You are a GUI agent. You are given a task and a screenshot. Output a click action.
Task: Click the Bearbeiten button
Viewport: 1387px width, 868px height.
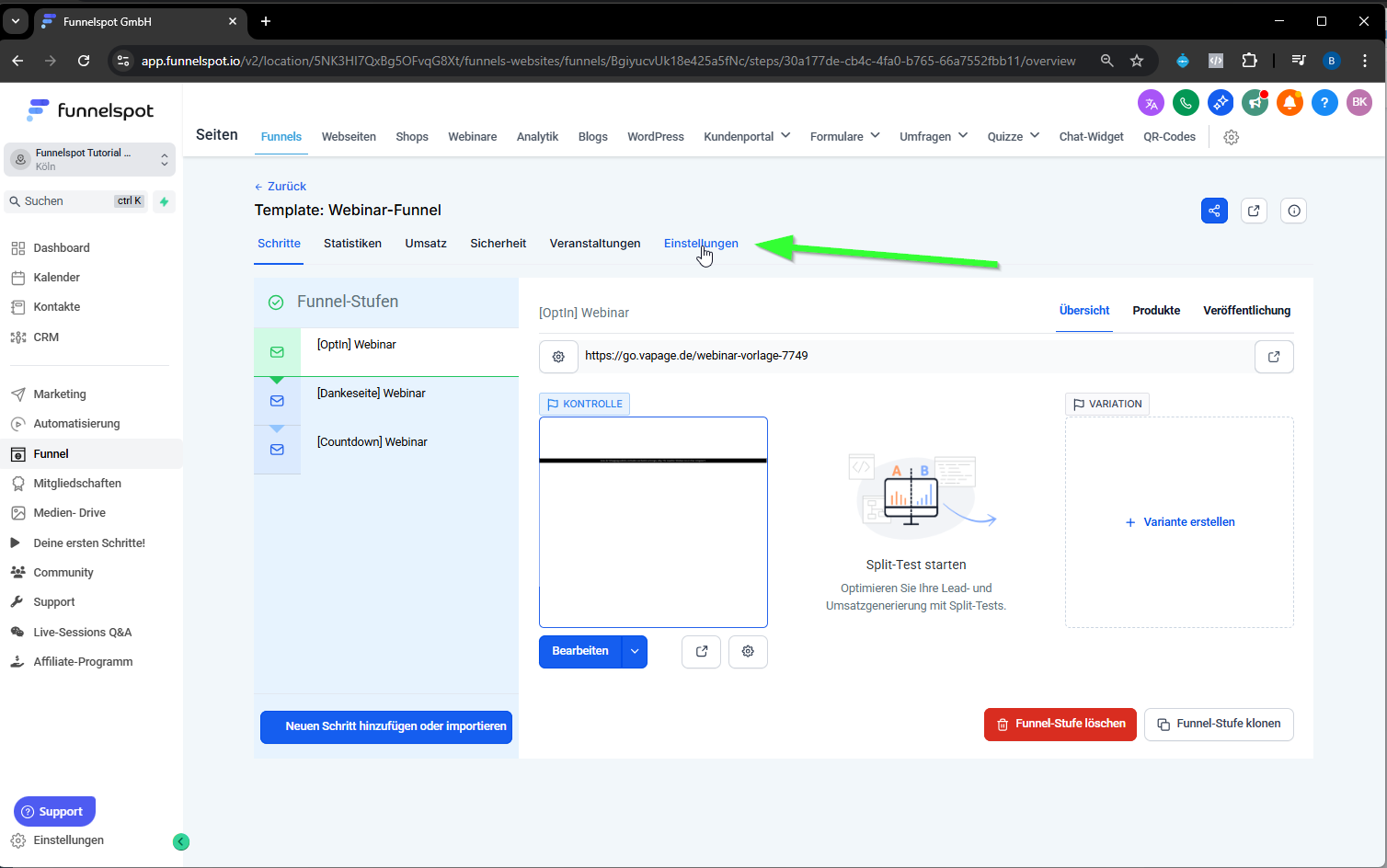coord(580,652)
